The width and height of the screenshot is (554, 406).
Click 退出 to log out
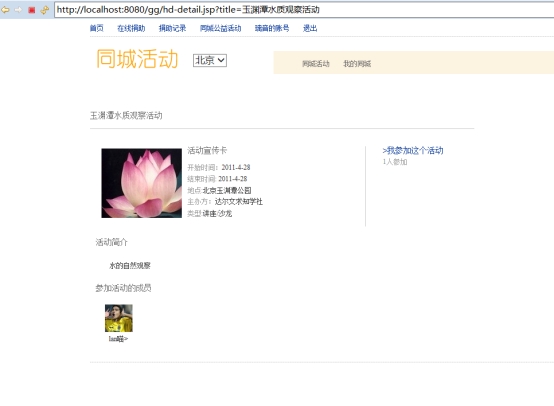(310, 28)
